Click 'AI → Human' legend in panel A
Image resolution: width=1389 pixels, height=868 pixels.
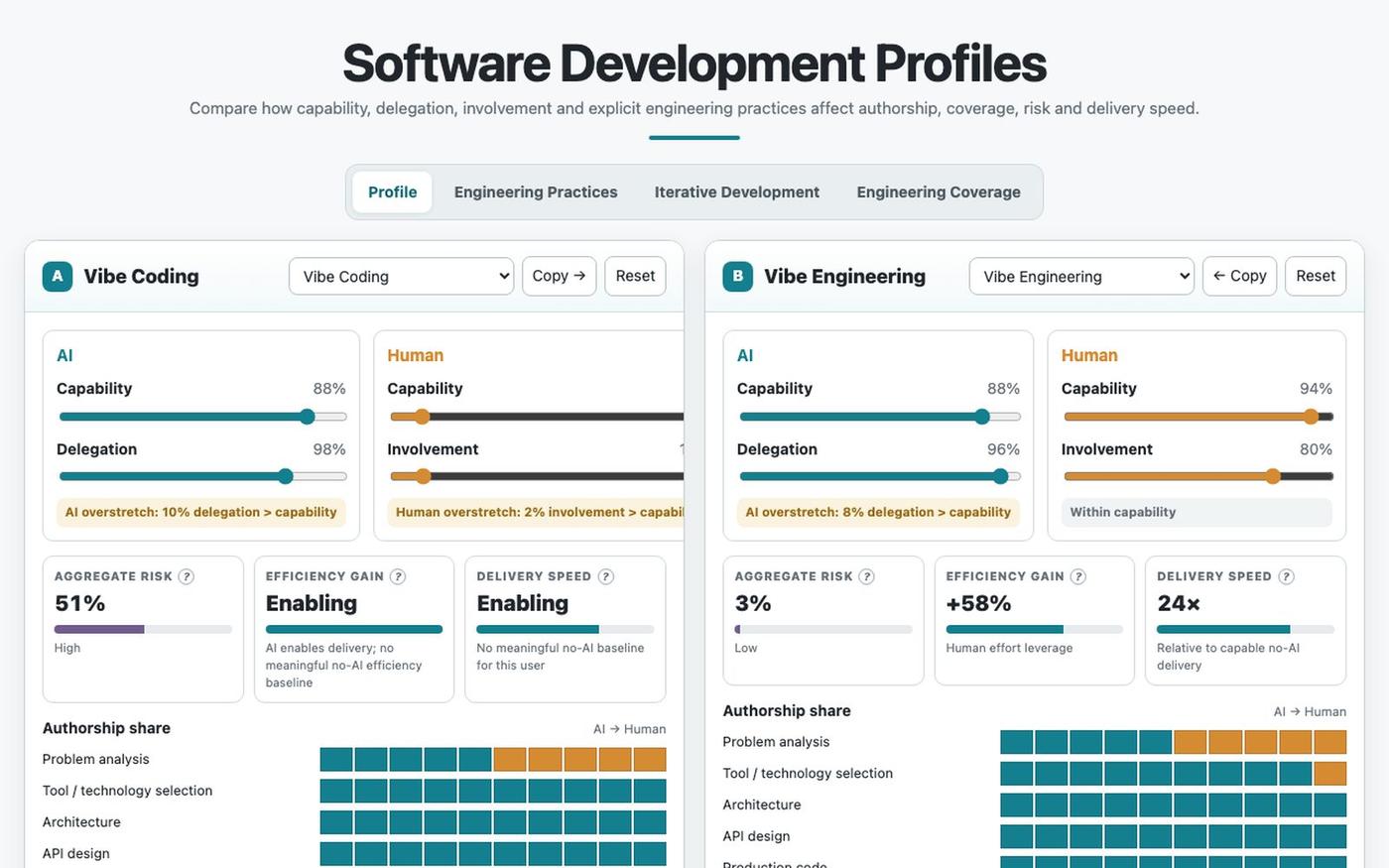coord(629,729)
